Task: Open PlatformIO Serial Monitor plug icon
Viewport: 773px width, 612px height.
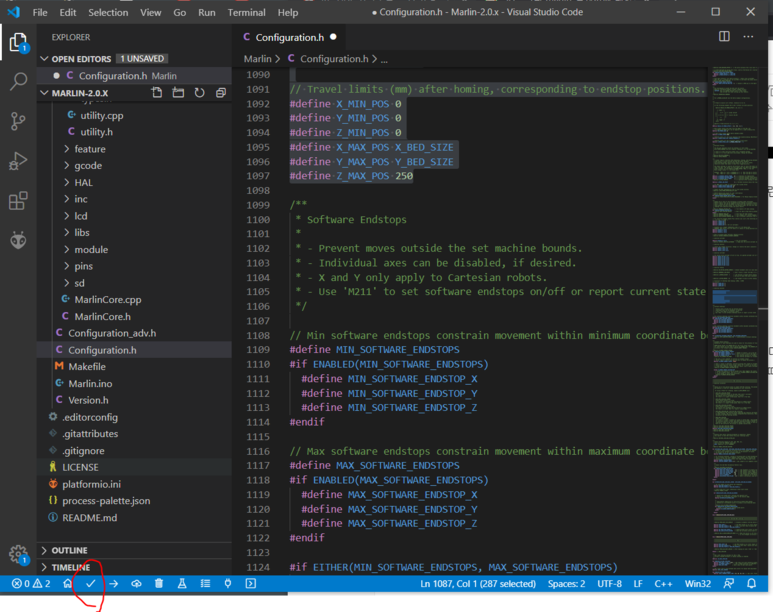Action: click(x=228, y=584)
